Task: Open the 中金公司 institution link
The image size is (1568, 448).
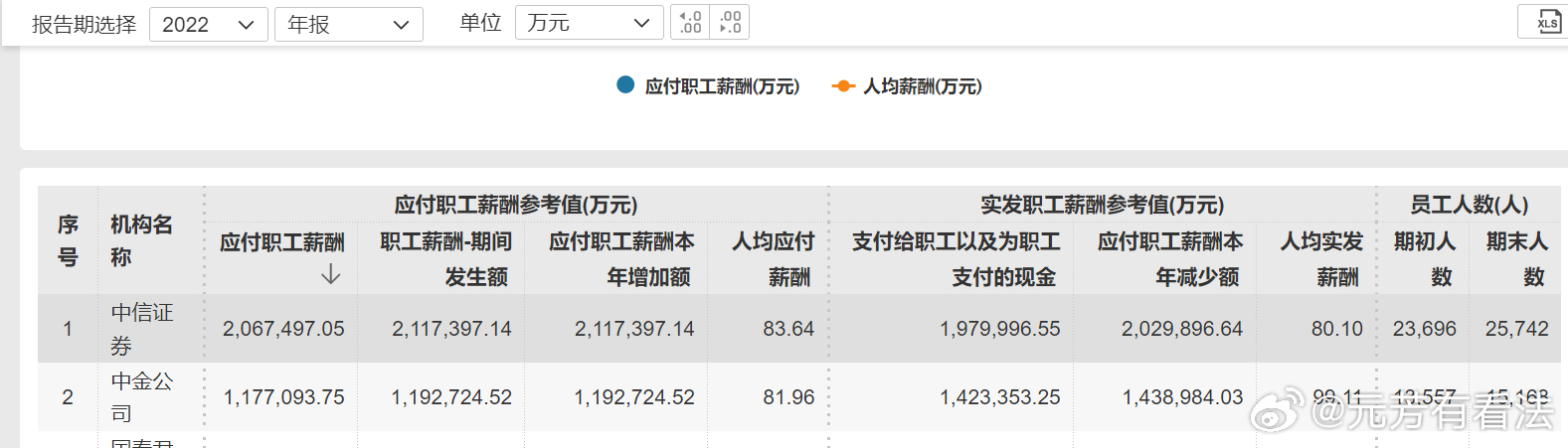Action: click(x=142, y=396)
